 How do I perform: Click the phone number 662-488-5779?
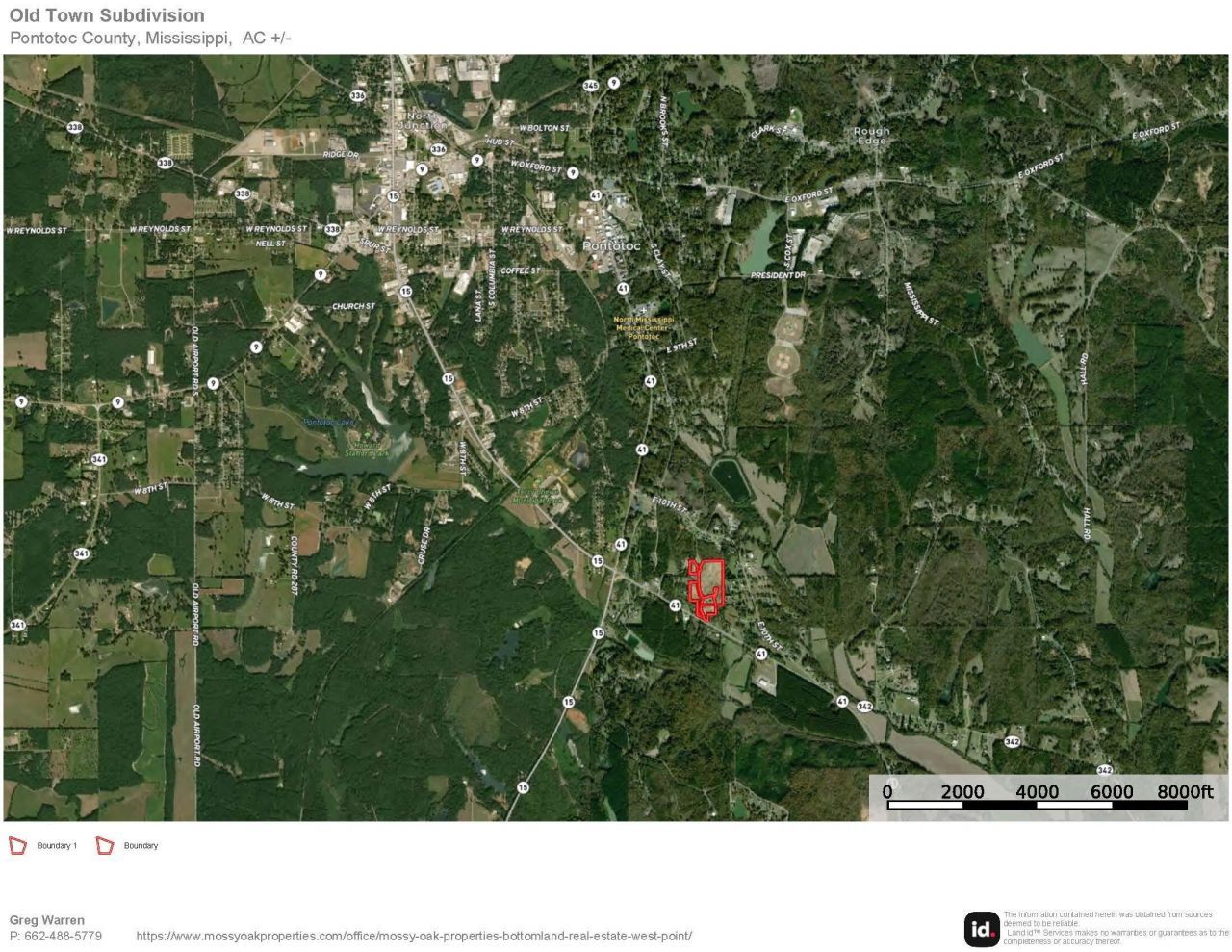(x=63, y=936)
